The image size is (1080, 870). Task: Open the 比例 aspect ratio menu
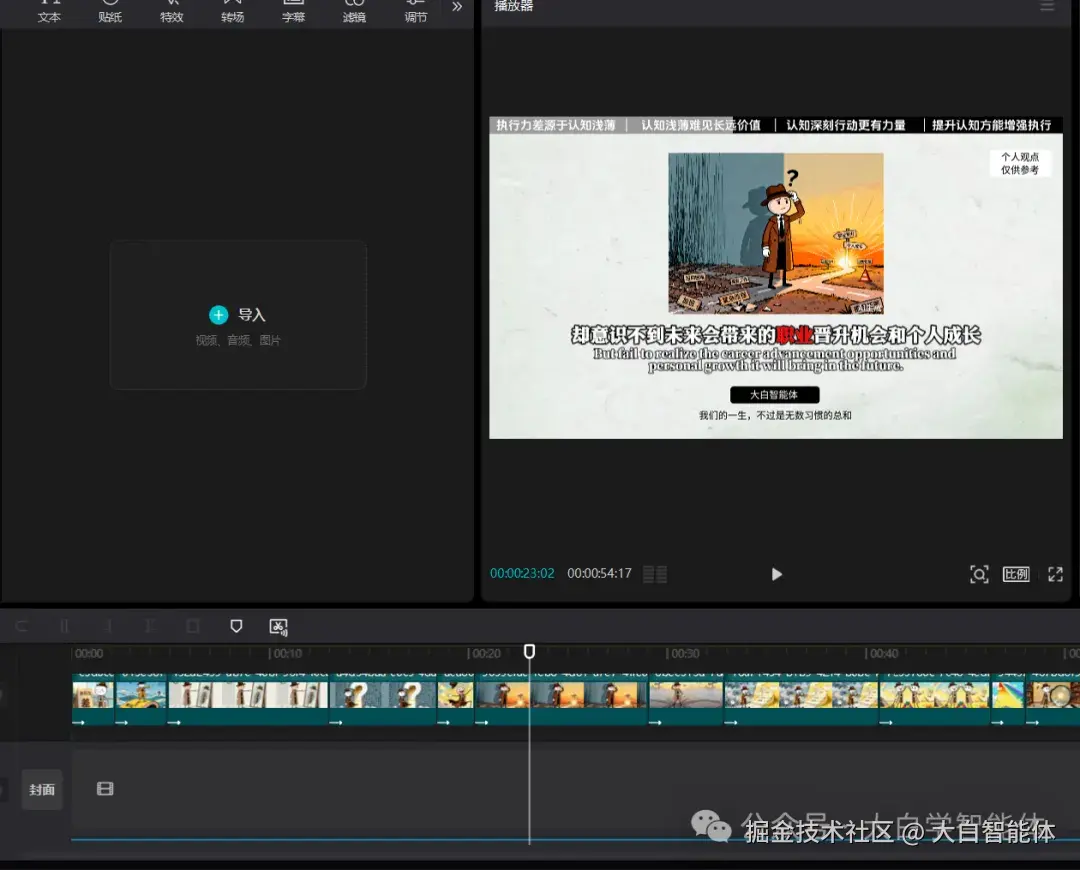(1016, 574)
